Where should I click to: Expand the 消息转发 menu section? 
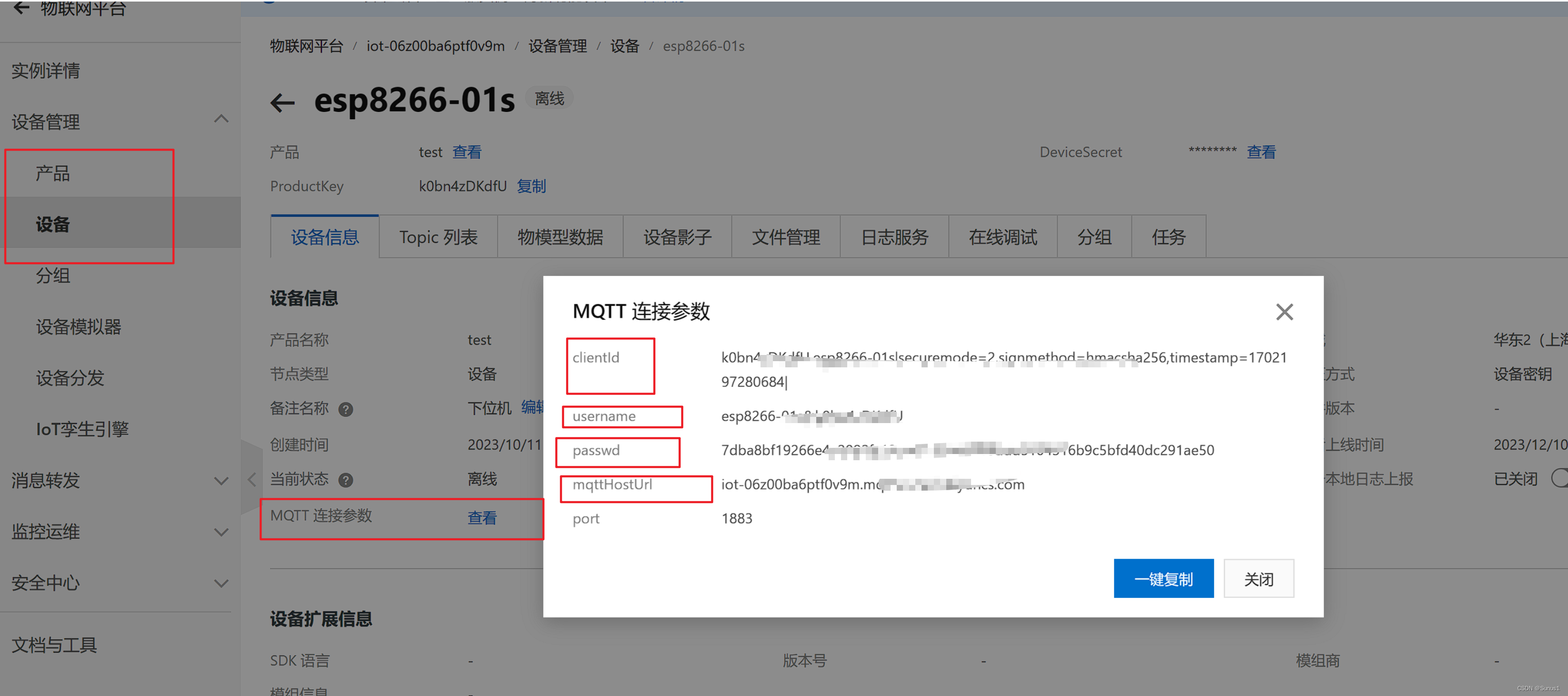click(x=221, y=481)
